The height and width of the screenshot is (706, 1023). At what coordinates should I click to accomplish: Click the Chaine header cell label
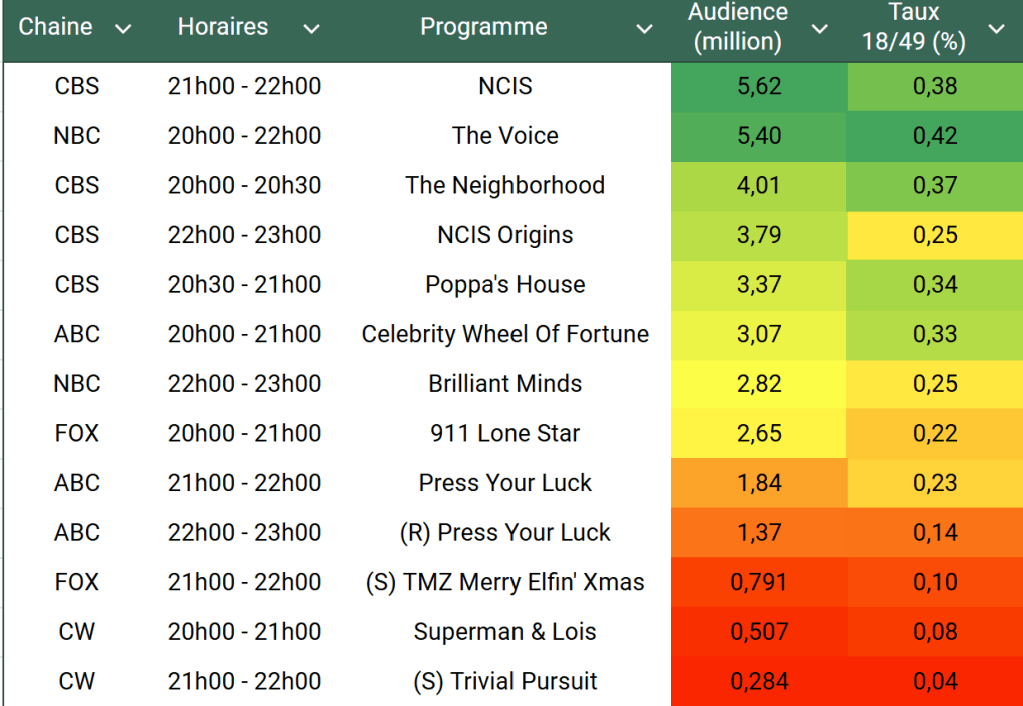click(x=56, y=27)
